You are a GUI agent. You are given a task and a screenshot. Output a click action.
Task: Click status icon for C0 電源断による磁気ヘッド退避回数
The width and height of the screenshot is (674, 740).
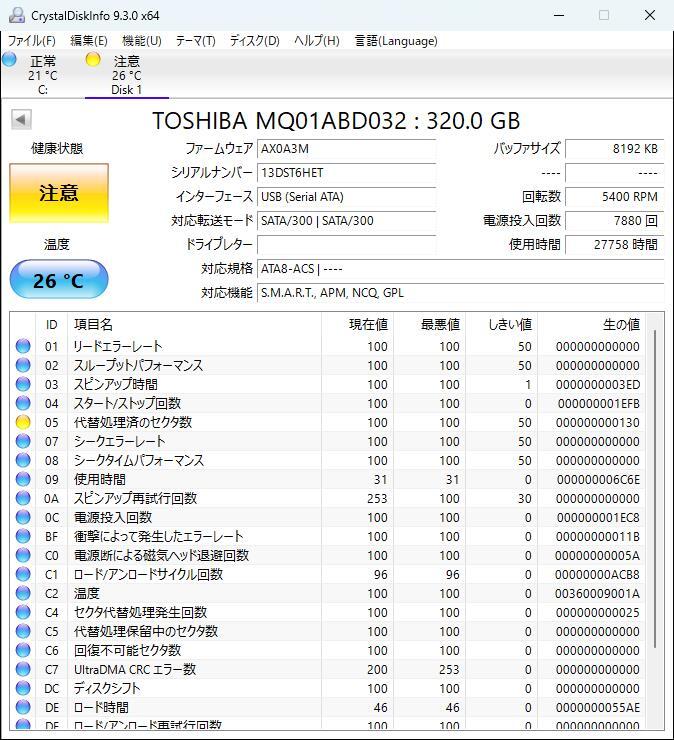tap(23, 555)
